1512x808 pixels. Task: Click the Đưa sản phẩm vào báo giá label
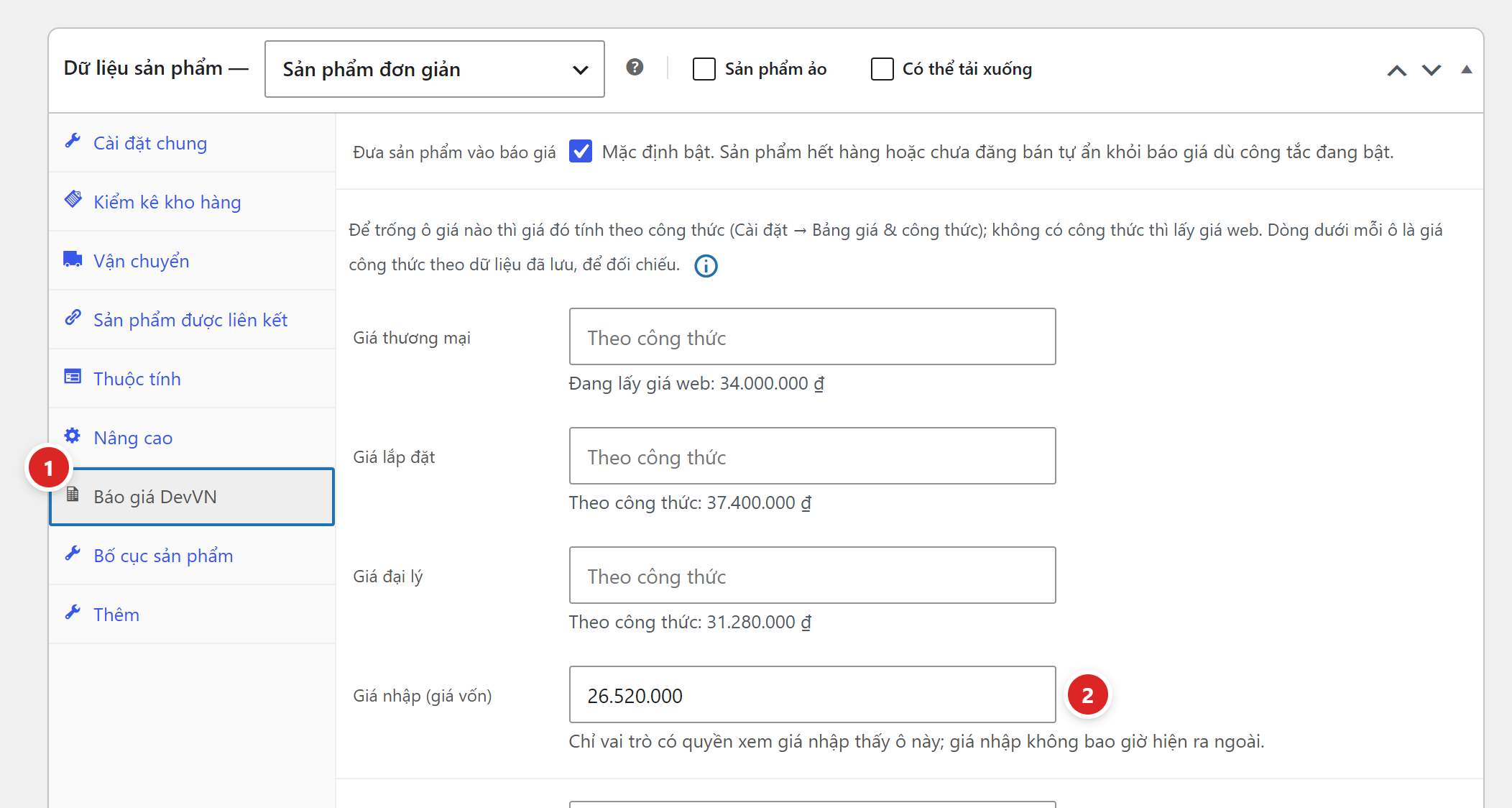(454, 152)
